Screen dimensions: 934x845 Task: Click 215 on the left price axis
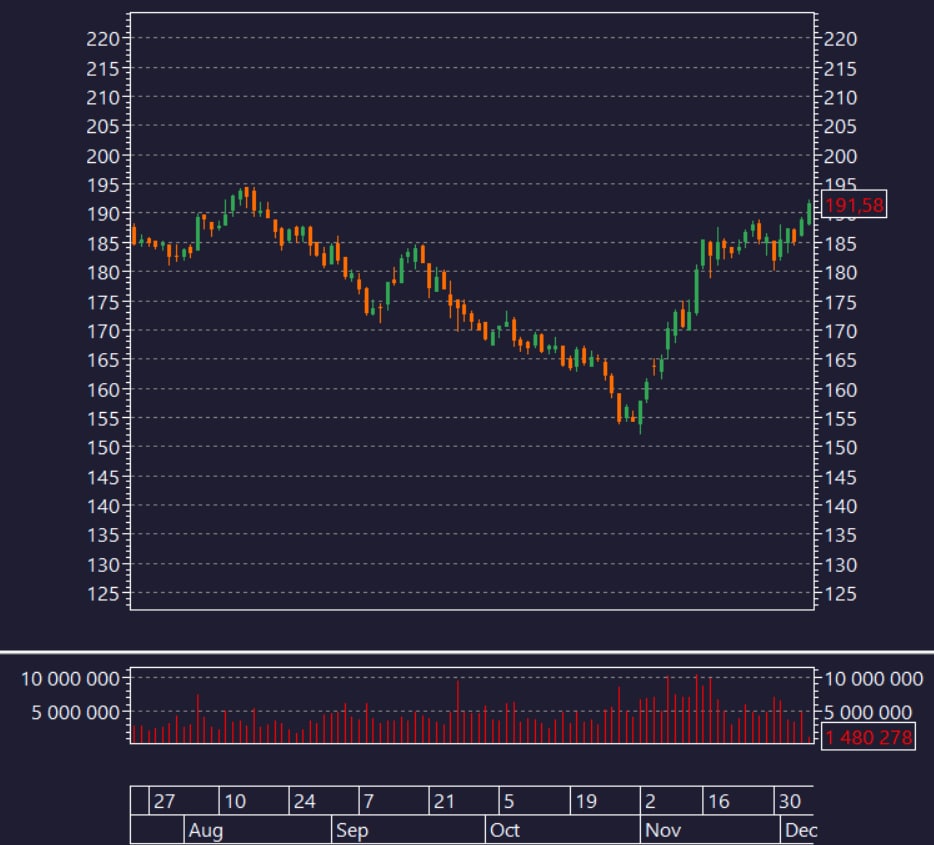coord(103,69)
